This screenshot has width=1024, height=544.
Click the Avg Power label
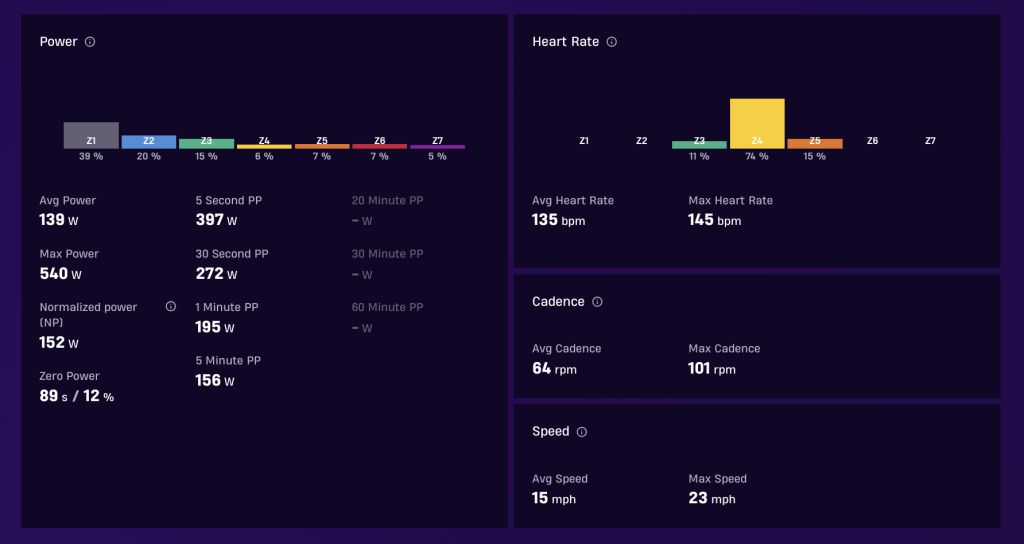point(67,200)
